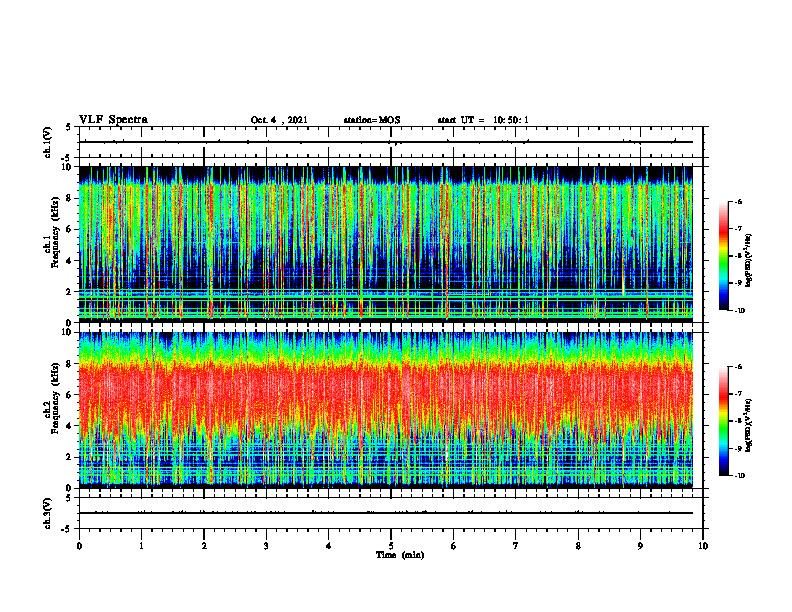Click the -7 tick on ch.2 colorbar
This screenshot has height=612, width=792.
pyautogui.click(x=738, y=394)
